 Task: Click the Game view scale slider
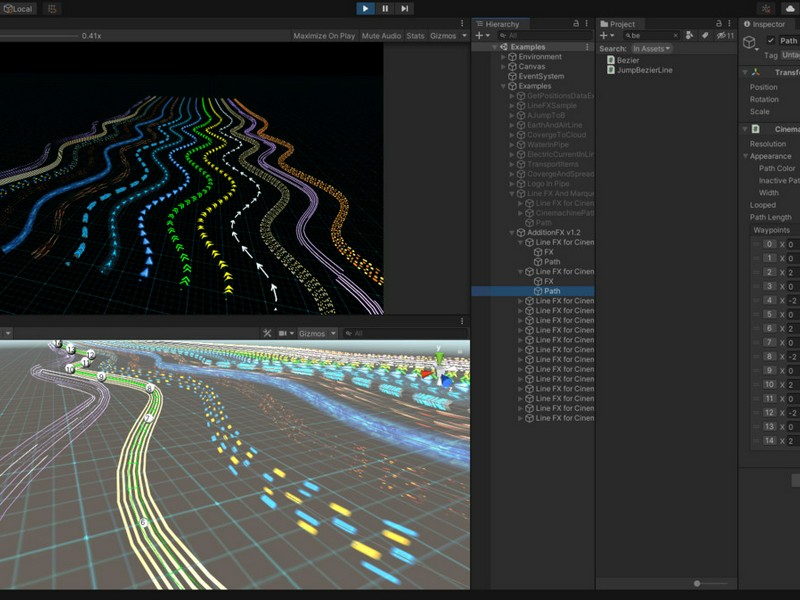(x=38, y=36)
